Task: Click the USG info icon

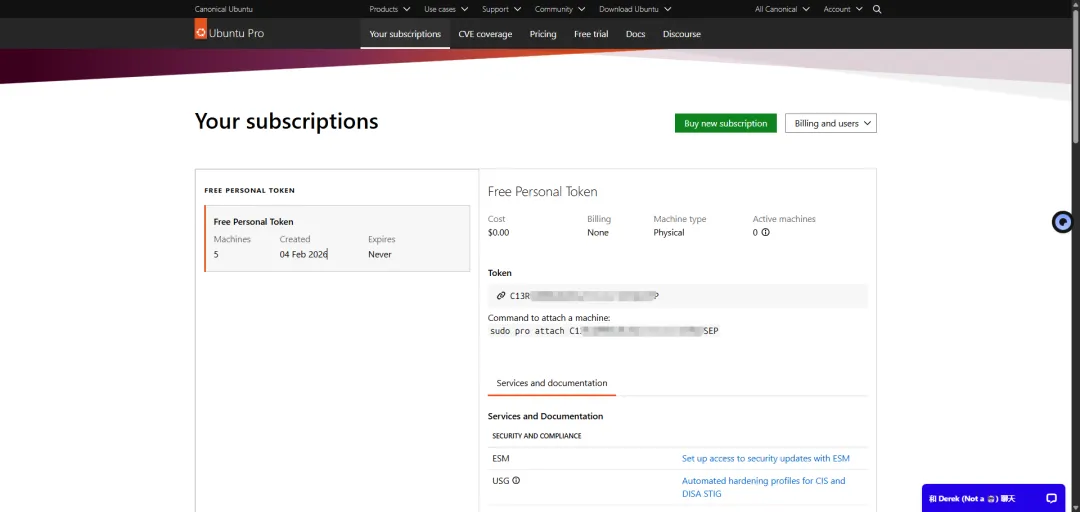Action: [516, 480]
